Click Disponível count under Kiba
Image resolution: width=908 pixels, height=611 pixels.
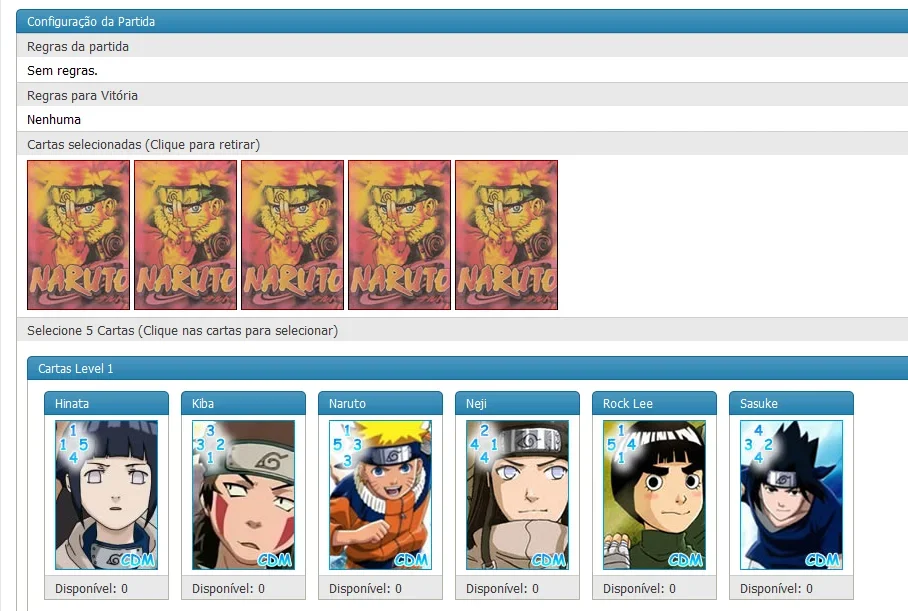point(228,588)
